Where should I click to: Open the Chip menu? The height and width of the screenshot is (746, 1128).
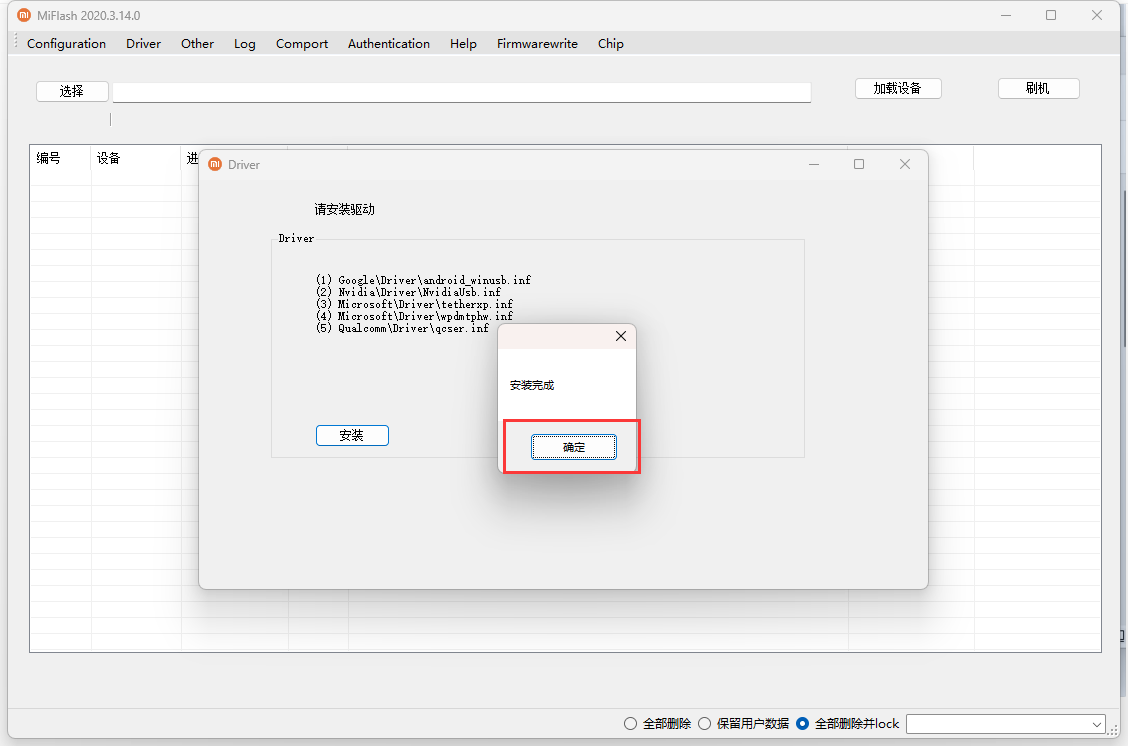click(x=610, y=43)
